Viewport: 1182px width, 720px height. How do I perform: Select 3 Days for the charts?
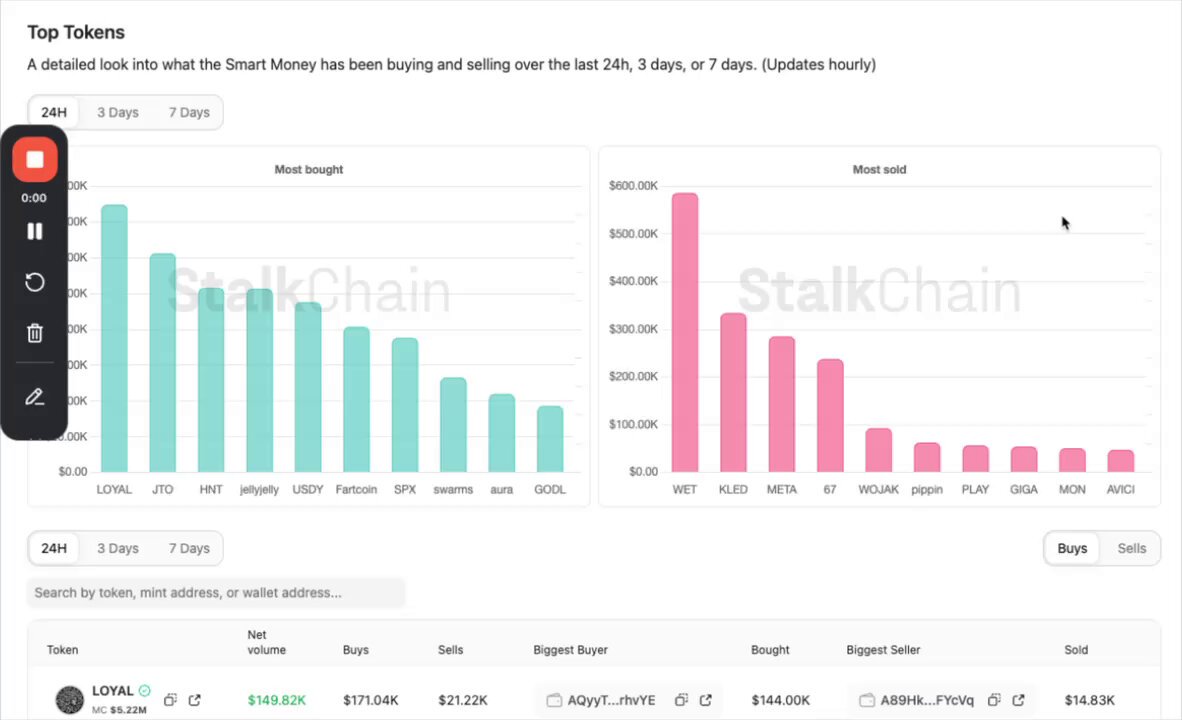pos(118,112)
